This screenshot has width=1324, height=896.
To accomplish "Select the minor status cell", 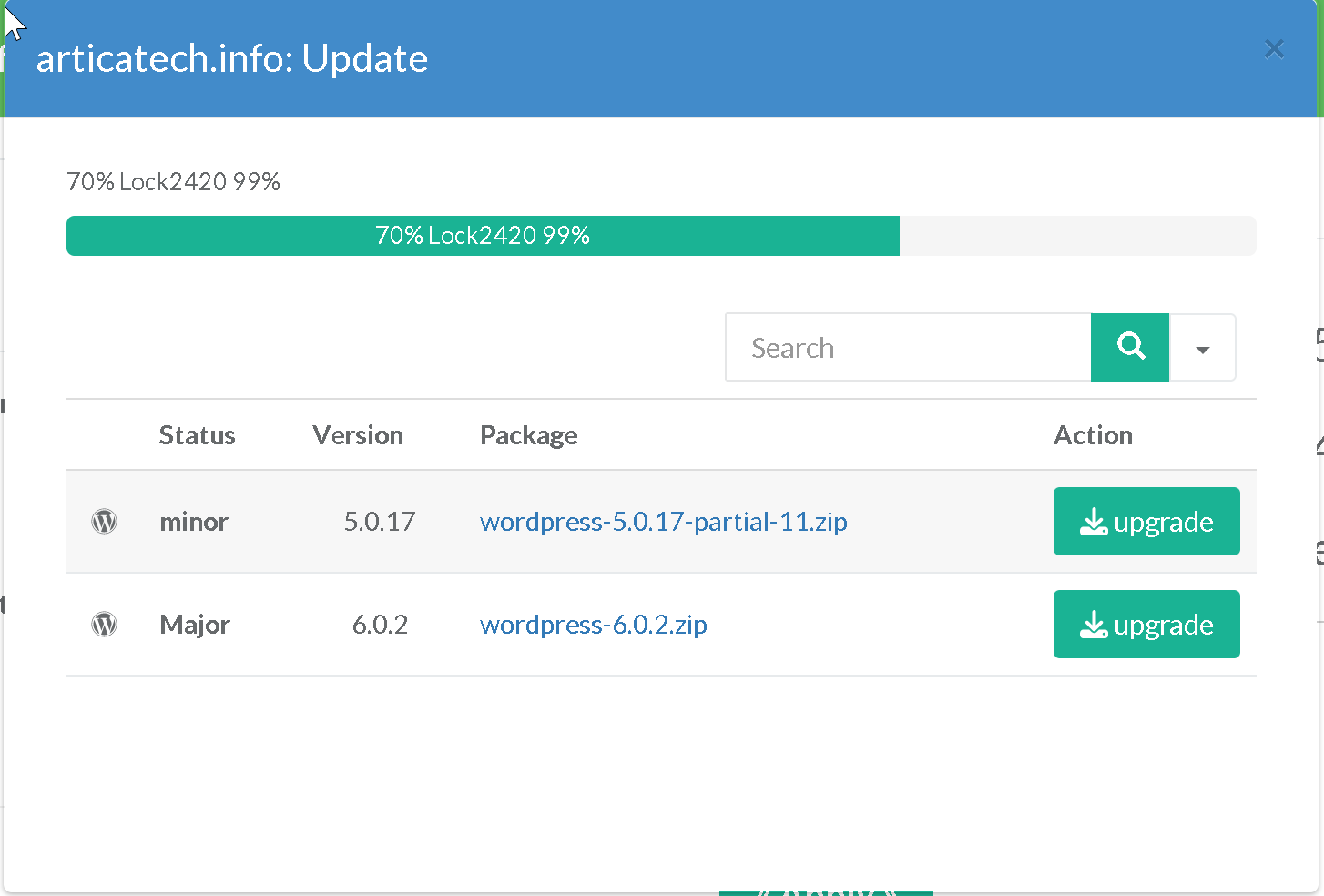I will [194, 522].
